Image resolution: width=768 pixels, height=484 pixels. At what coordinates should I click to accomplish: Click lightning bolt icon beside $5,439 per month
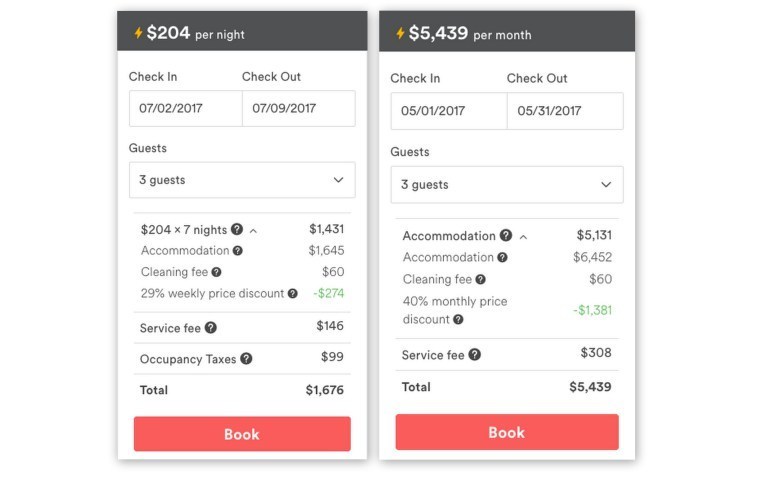(x=400, y=33)
